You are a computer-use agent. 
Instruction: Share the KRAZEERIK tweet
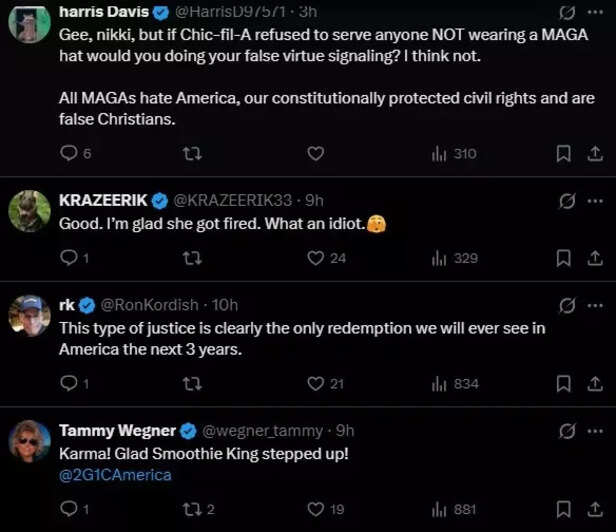[595, 258]
